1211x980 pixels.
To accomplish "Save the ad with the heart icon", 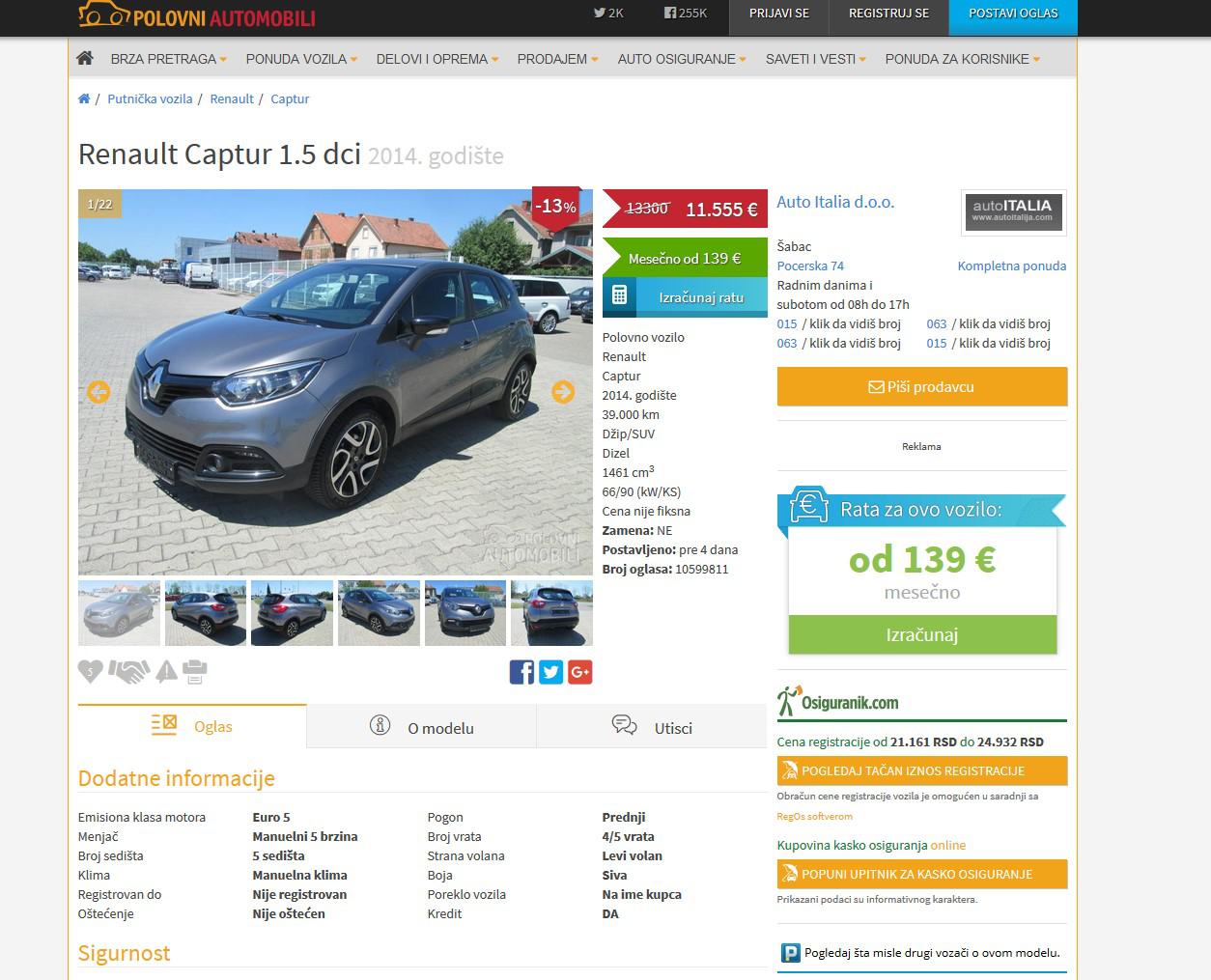I will coord(90,671).
